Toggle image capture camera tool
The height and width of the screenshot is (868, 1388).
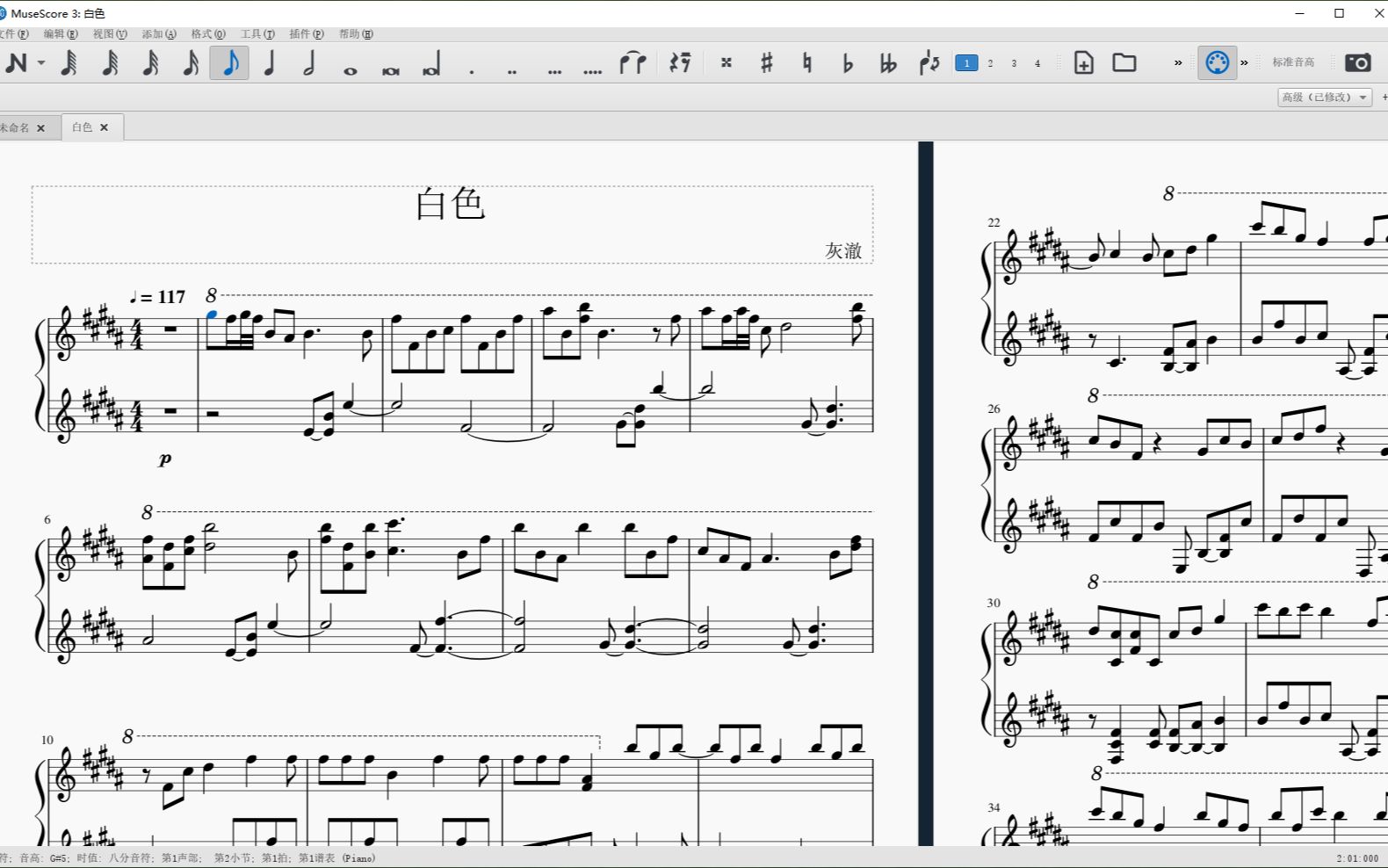coord(1357,63)
